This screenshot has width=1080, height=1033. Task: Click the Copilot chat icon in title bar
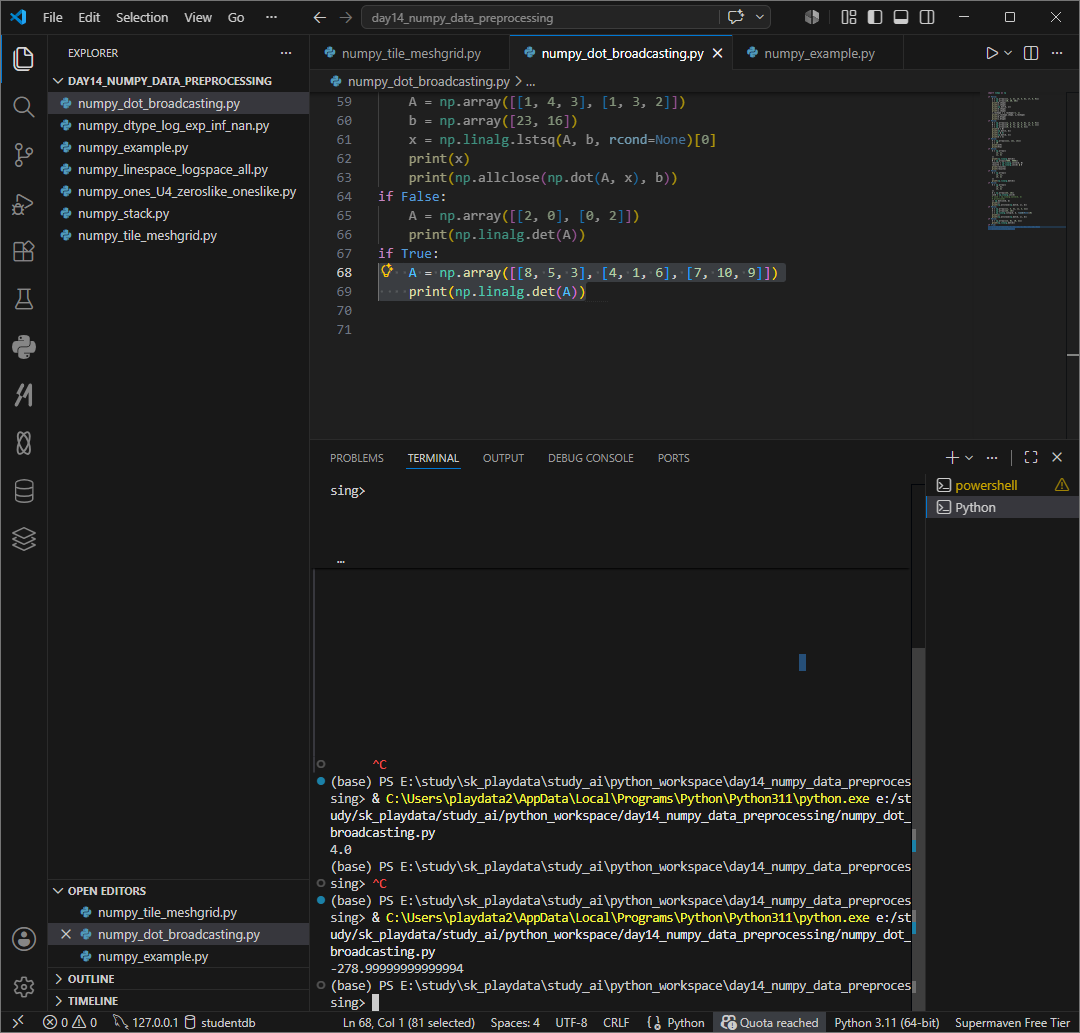[x=736, y=17]
